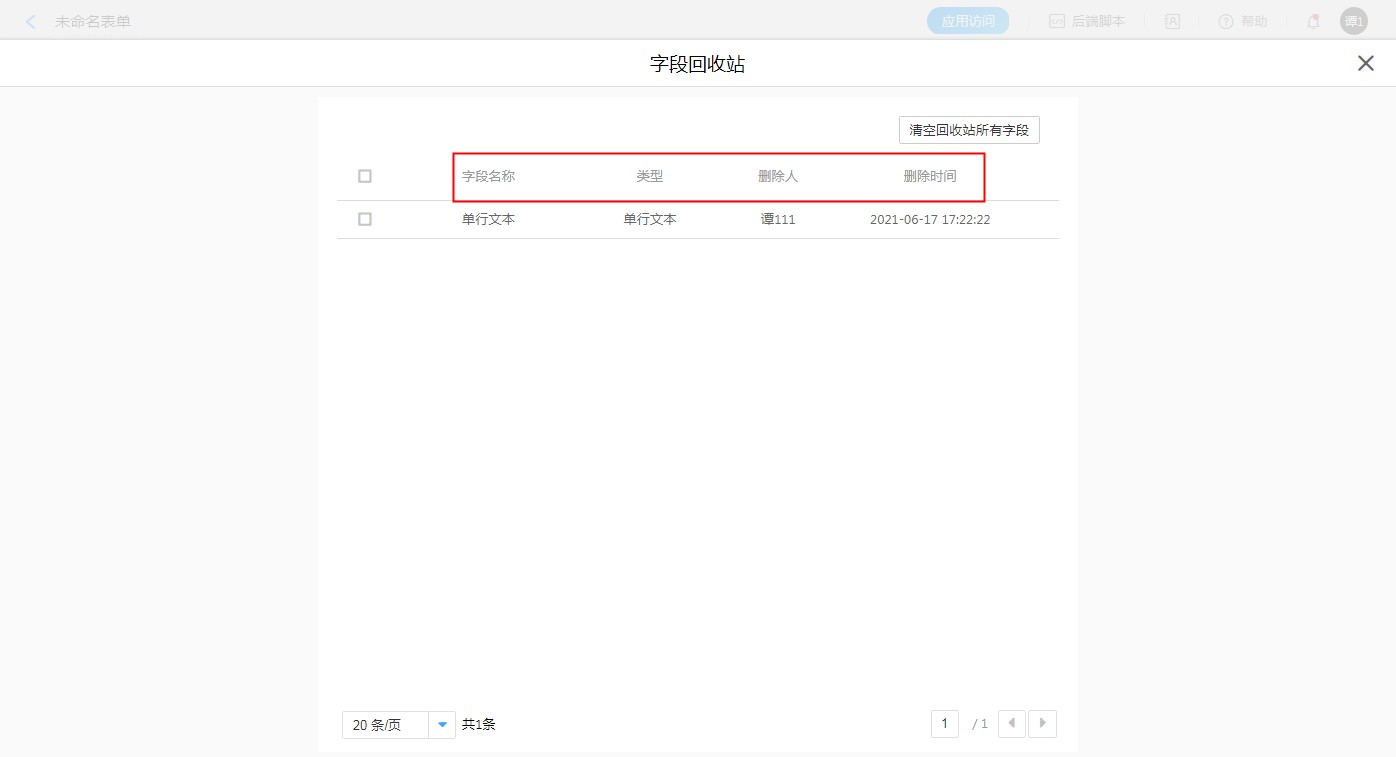Check the 单行文本 row checkbox
The width and height of the screenshot is (1396, 757).
click(365, 219)
